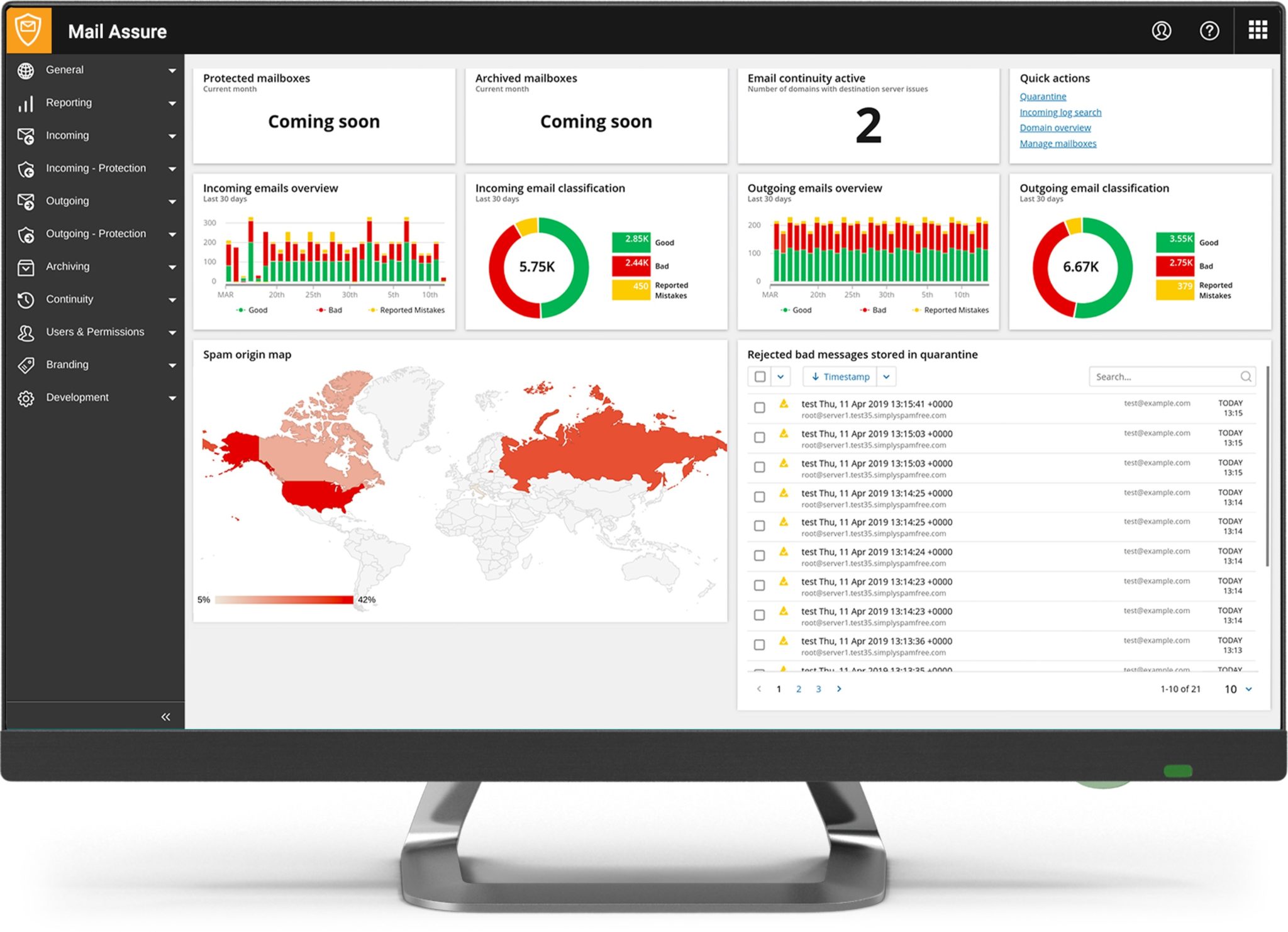
Task: Expand the Reporting menu arrow
Action: 172,103
